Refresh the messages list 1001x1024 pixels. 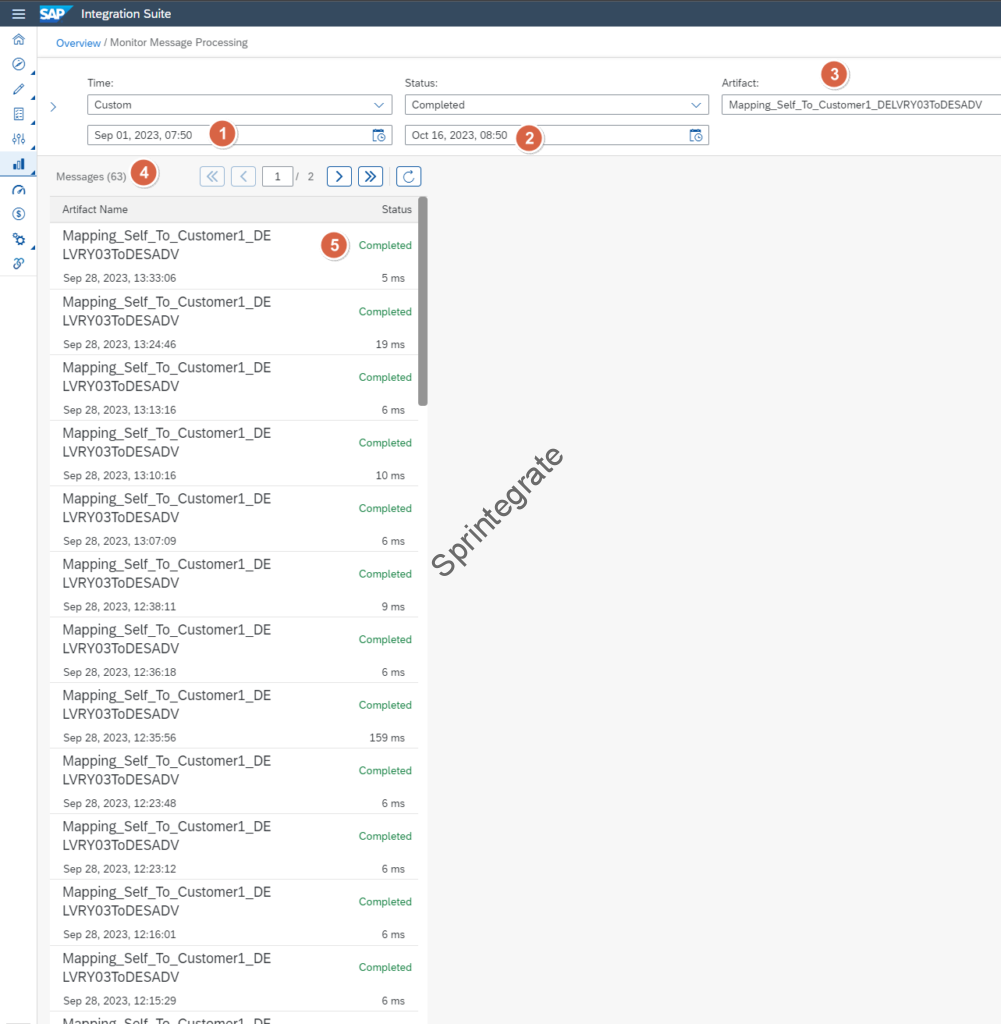(408, 177)
